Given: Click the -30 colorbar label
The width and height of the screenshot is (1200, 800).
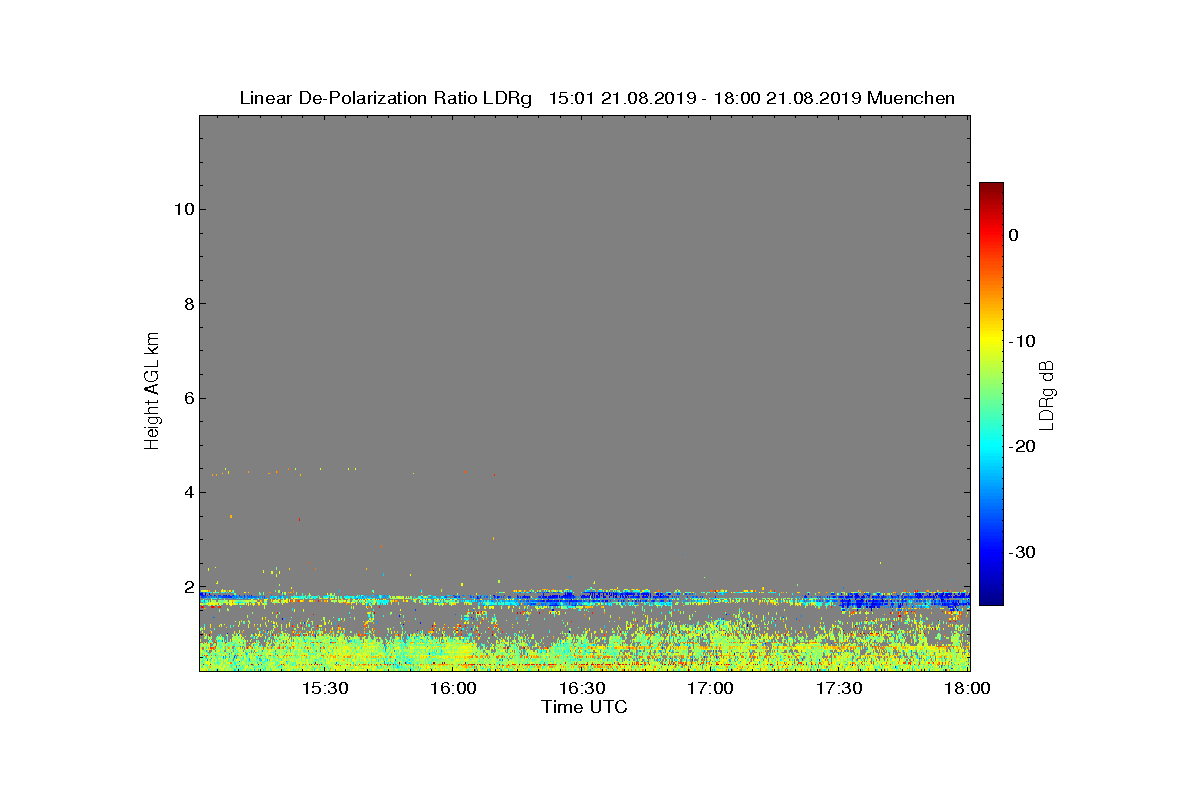Looking at the screenshot, I should point(1021,552).
